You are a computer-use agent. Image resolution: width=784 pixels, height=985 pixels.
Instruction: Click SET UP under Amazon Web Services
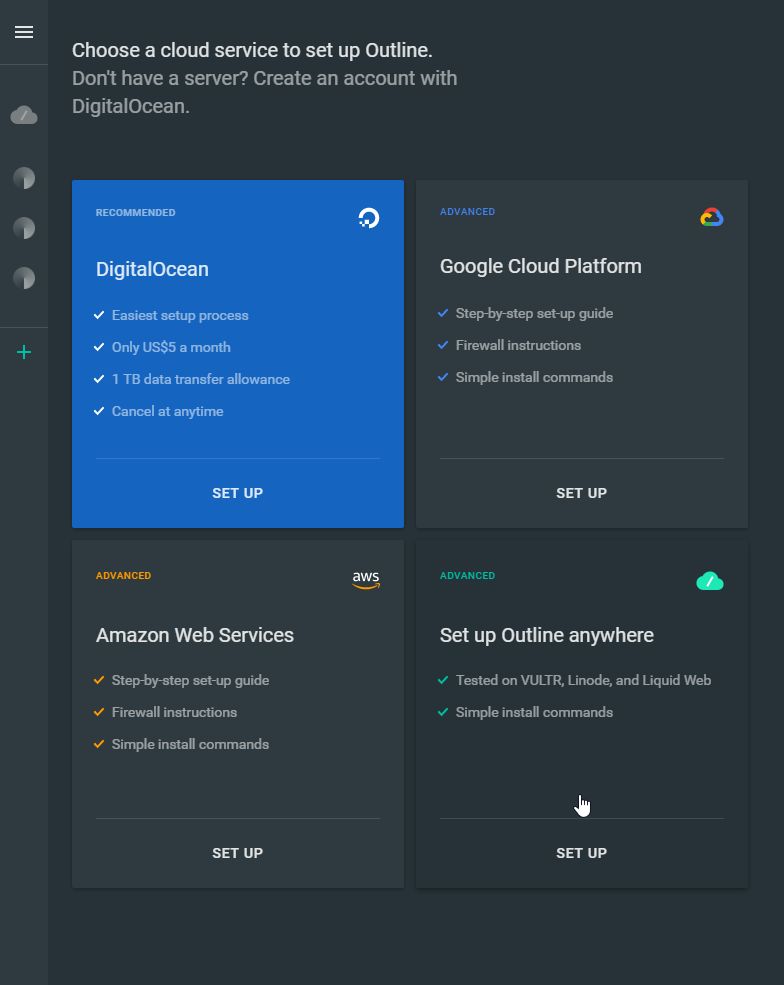tap(237, 853)
